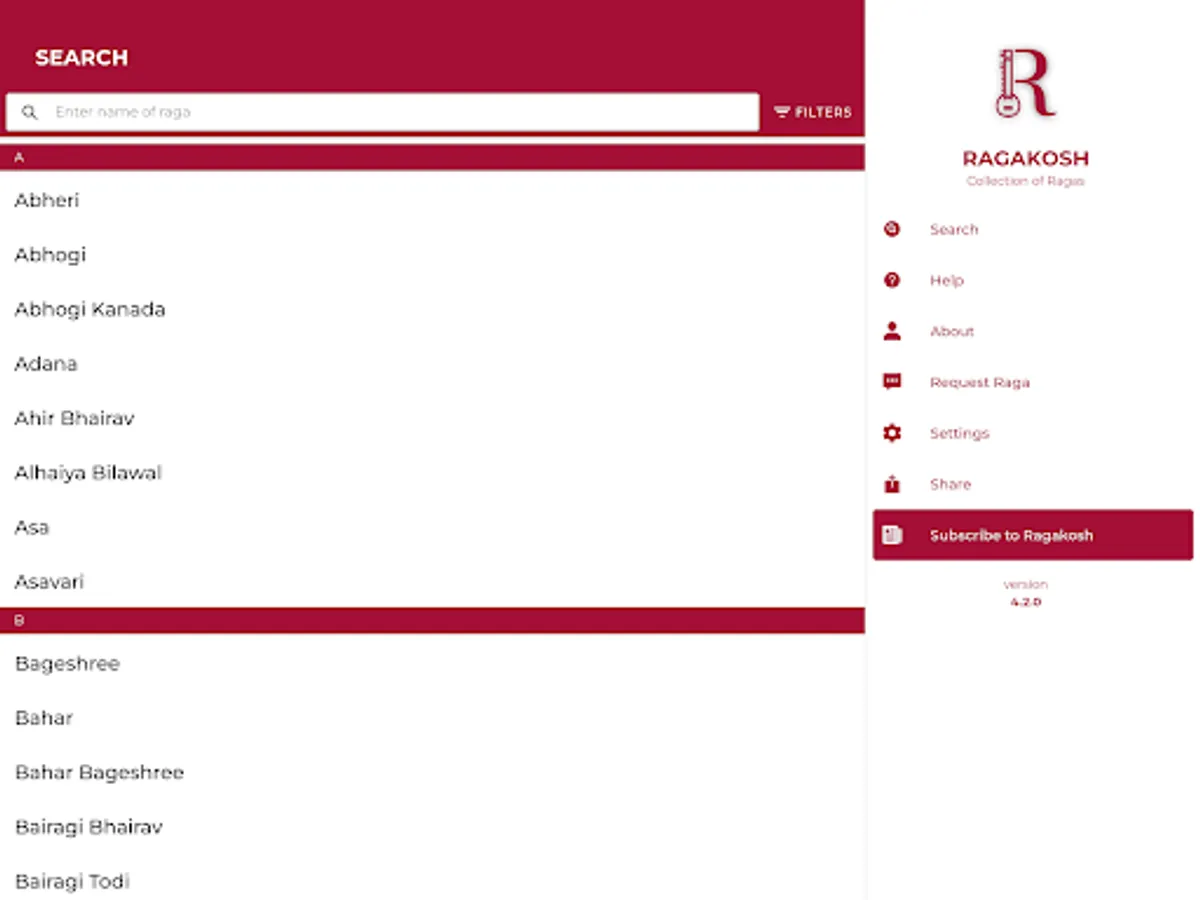1200x900 pixels.
Task: Focus the 'Enter name of raga' field
Action: (383, 112)
